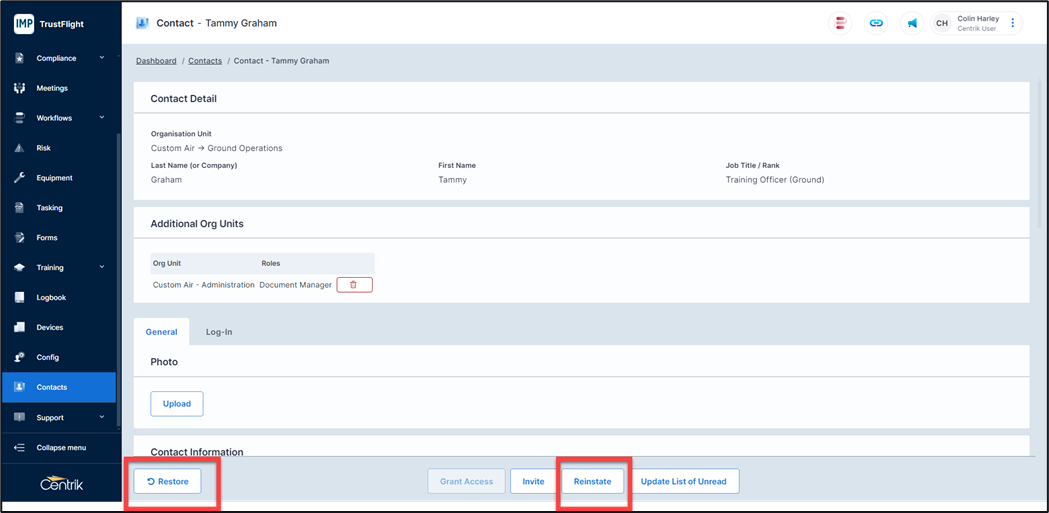Screen dimensions: 1049x513
Task: Click the Reinstate button
Action: click(592, 481)
